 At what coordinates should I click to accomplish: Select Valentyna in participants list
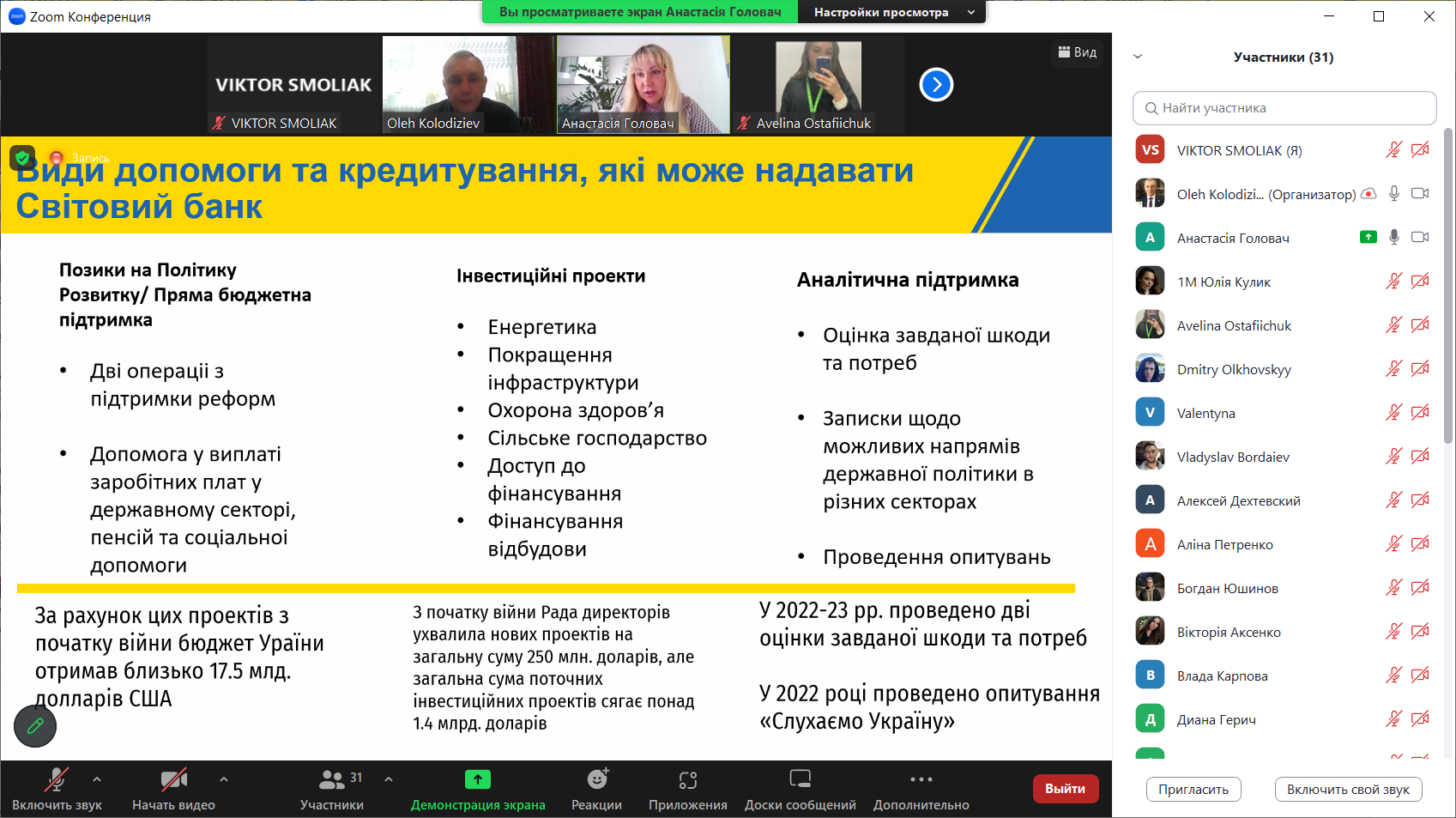coord(1284,413)
